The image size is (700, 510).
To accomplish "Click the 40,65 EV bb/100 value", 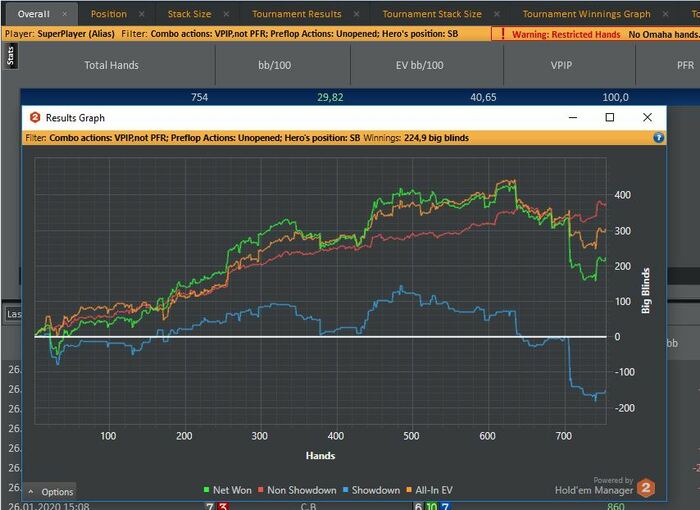I will pyautogui.click(x=483, y=97).
